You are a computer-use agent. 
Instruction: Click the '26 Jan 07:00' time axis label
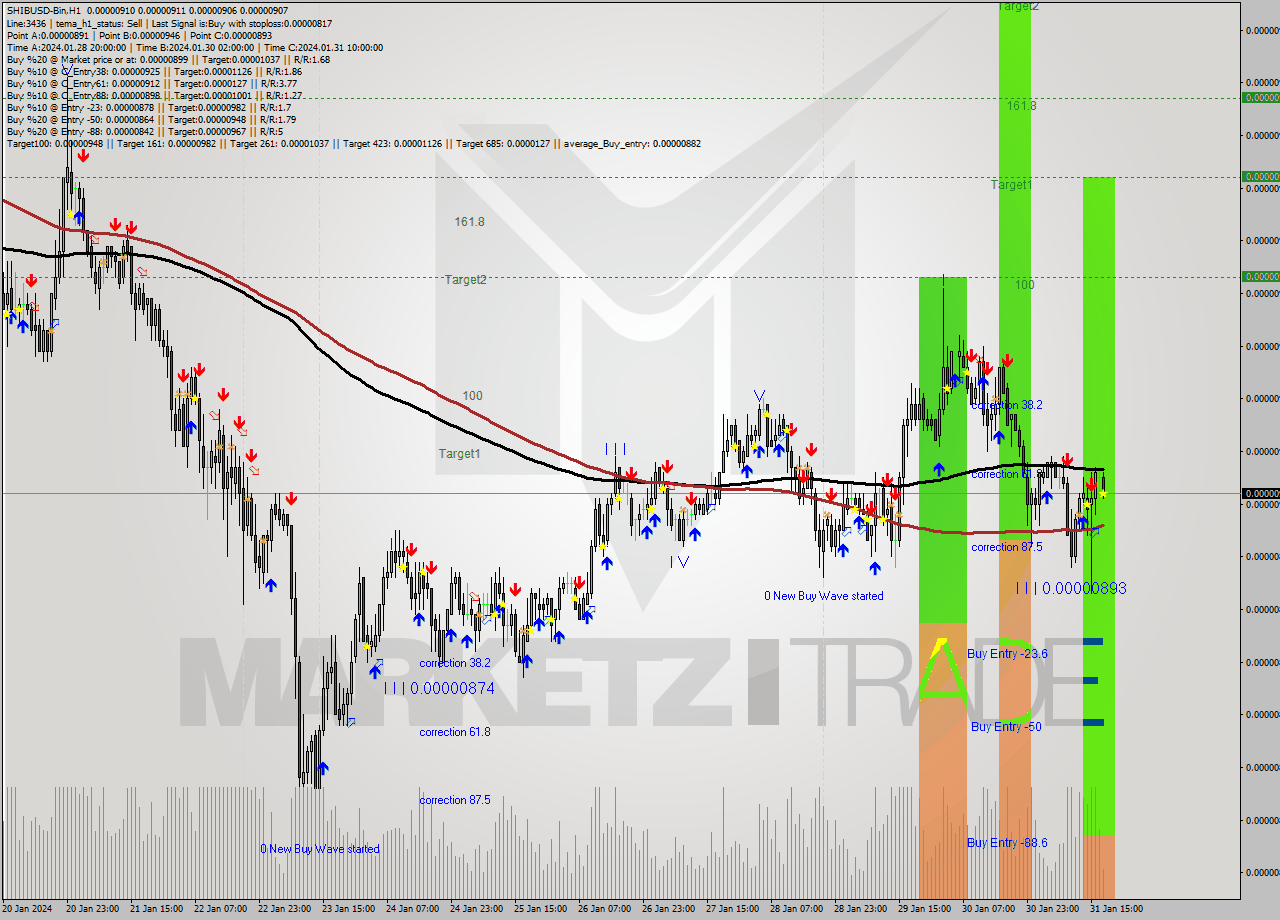click(x=604, y=909)
